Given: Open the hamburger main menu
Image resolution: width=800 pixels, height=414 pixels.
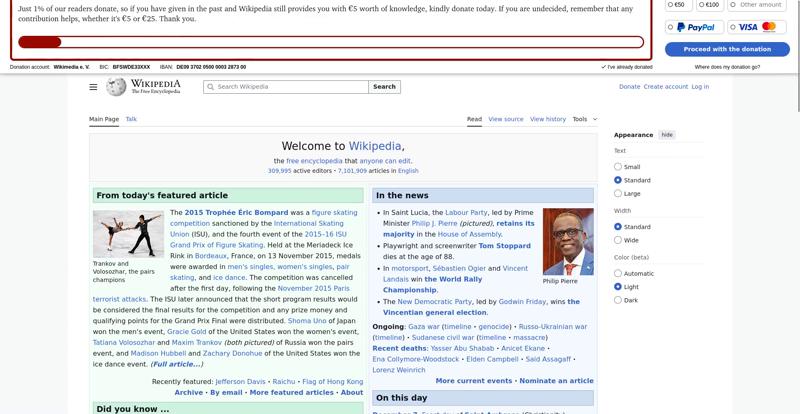Looking at the screenshot, I should pos(93,87).
